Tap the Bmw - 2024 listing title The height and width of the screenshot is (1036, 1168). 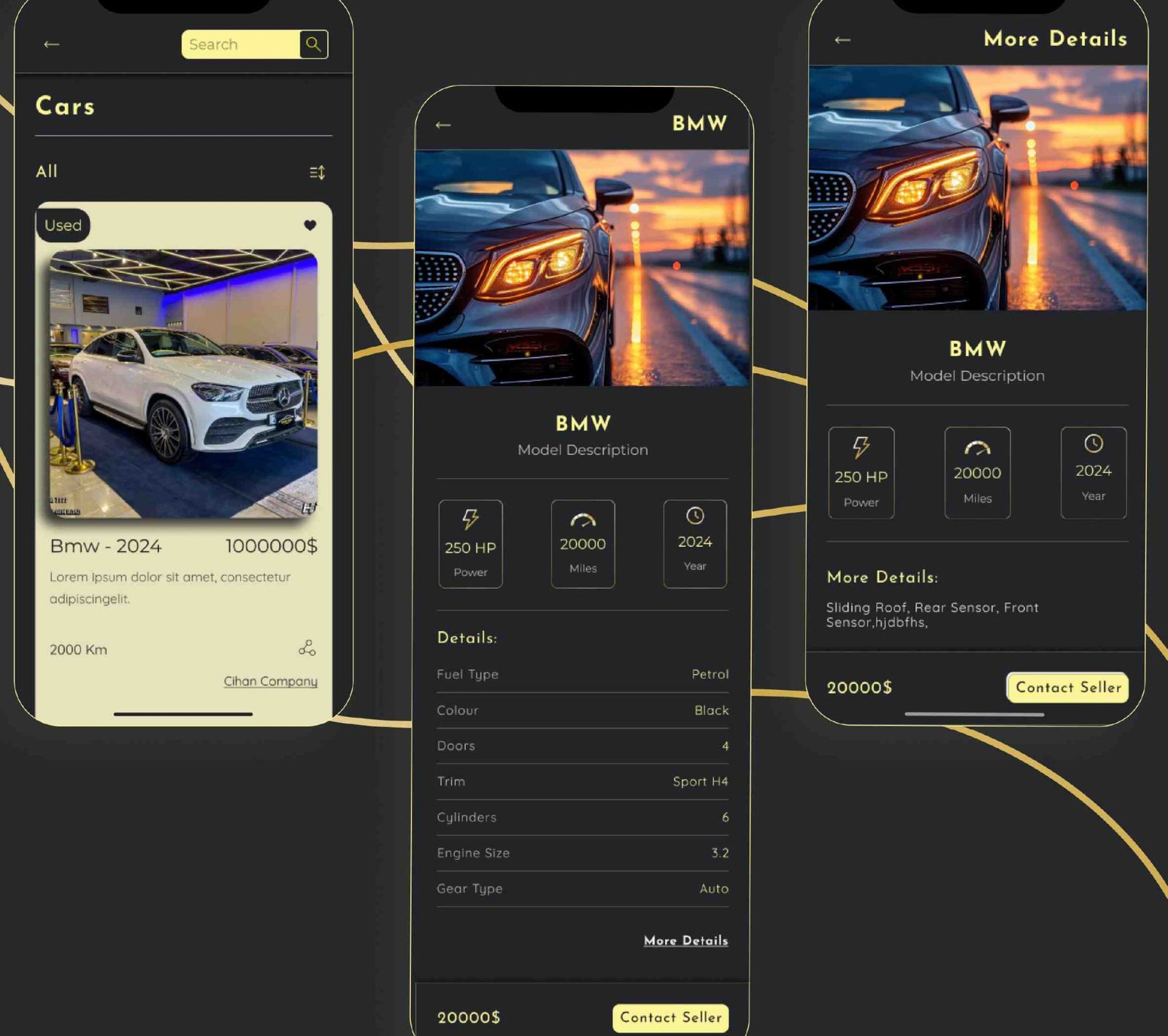(x=106, y=546)
